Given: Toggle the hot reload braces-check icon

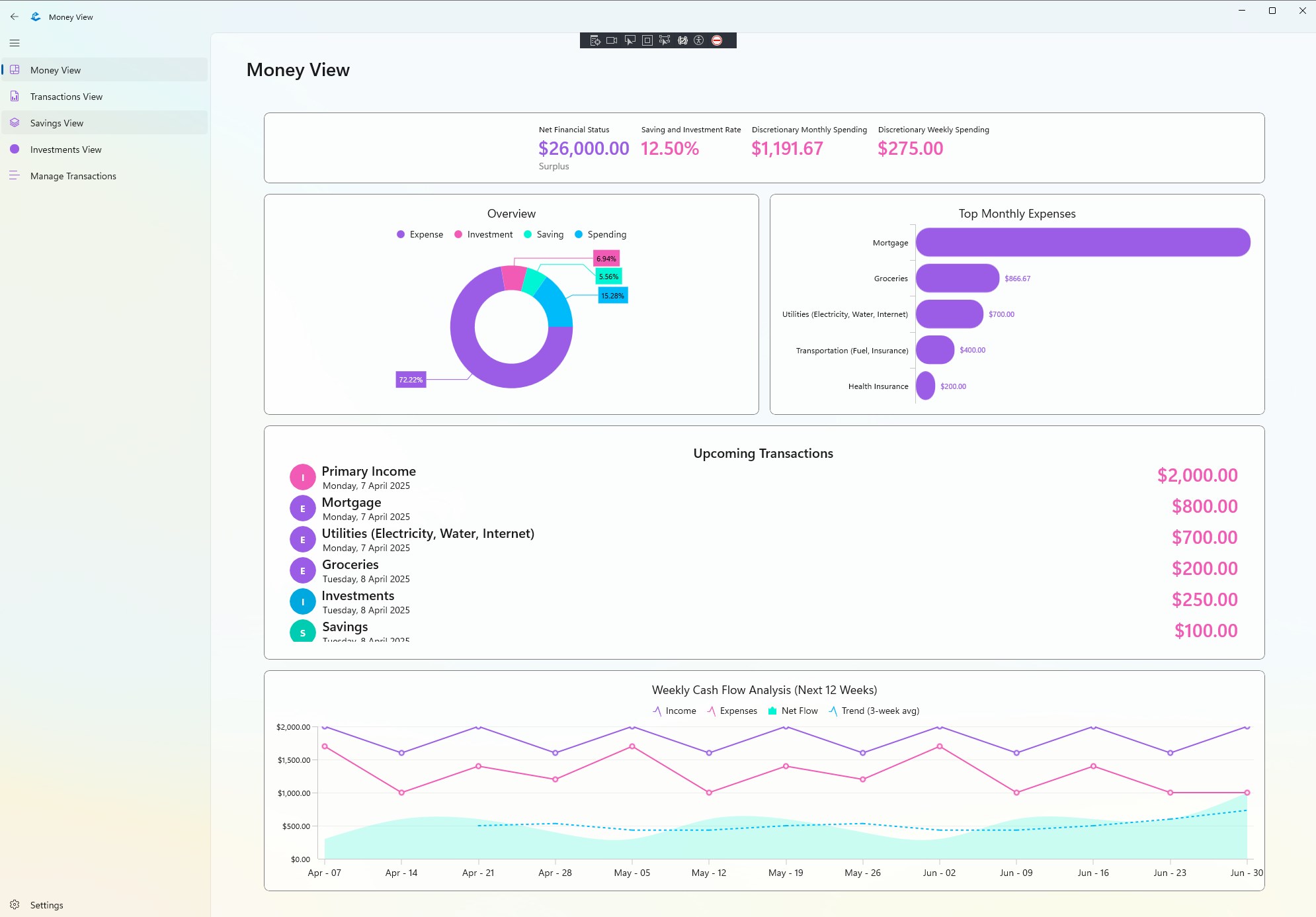Looking at the screenshot, I should click(x=682, y=40).
